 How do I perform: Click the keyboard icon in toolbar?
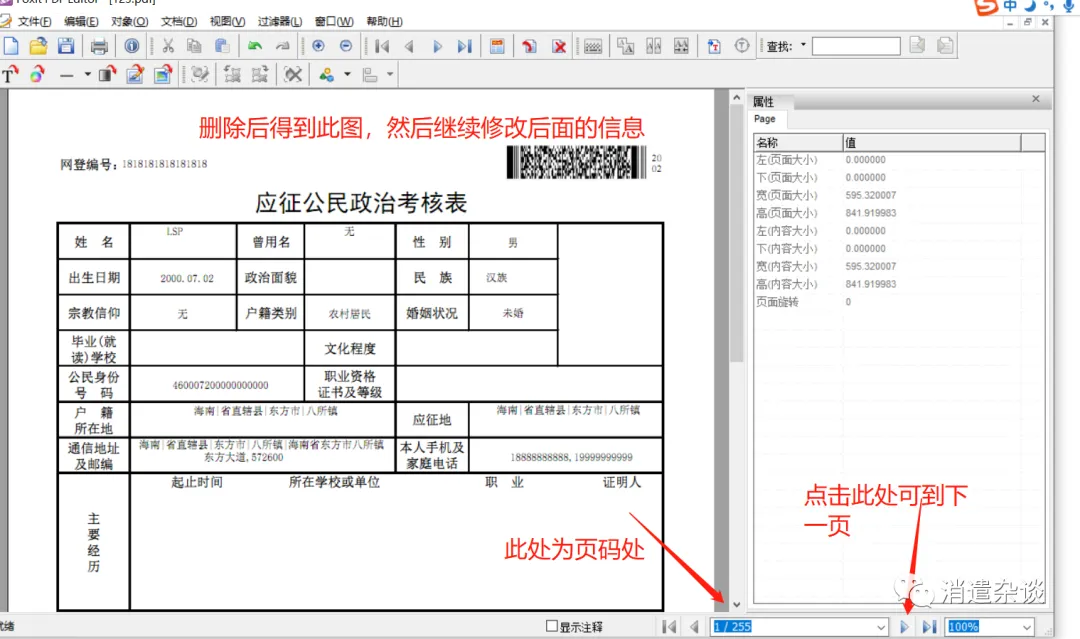coord(592,46)
